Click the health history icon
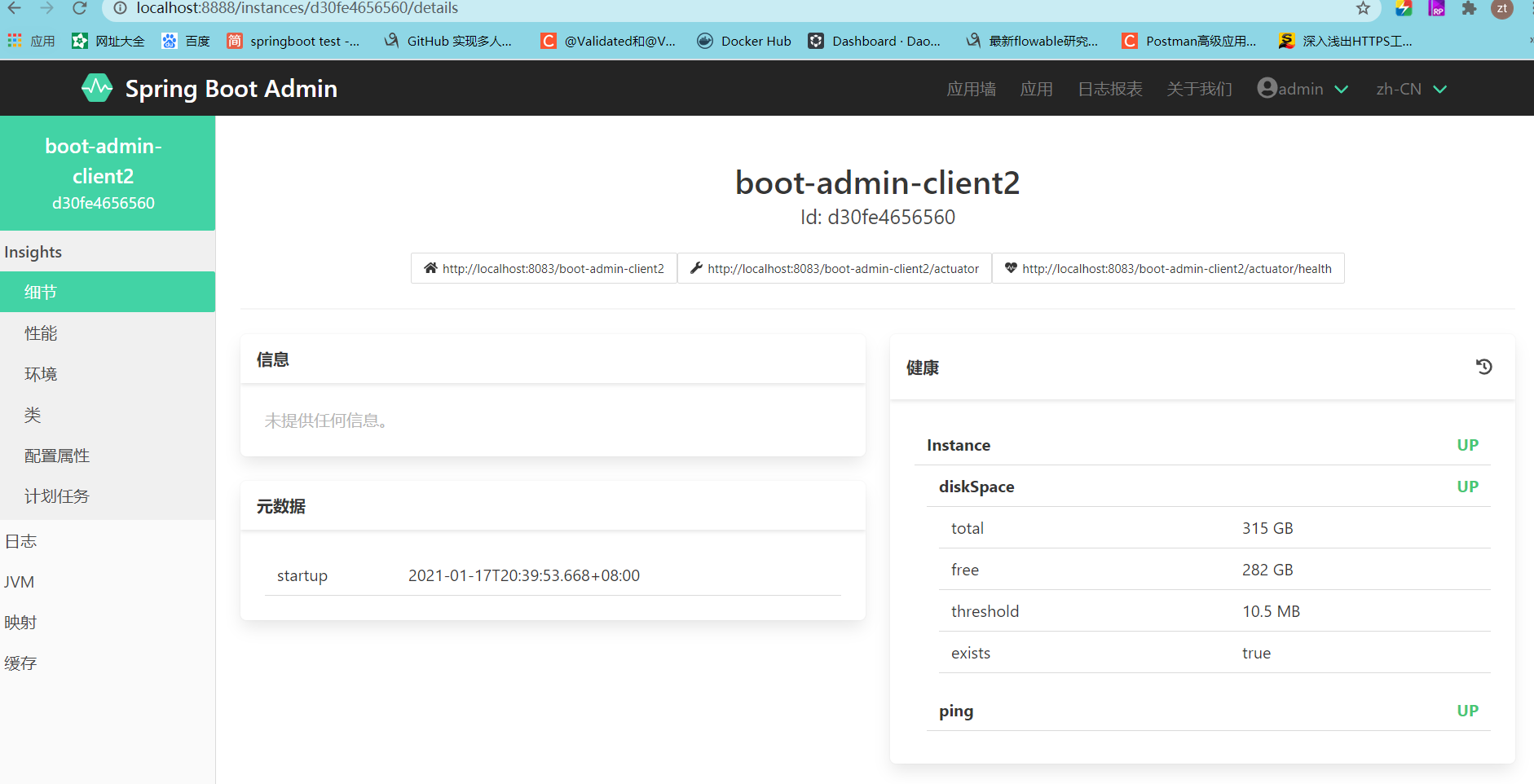Viewport: 1534px width, 784px height. coord(1484,367)
